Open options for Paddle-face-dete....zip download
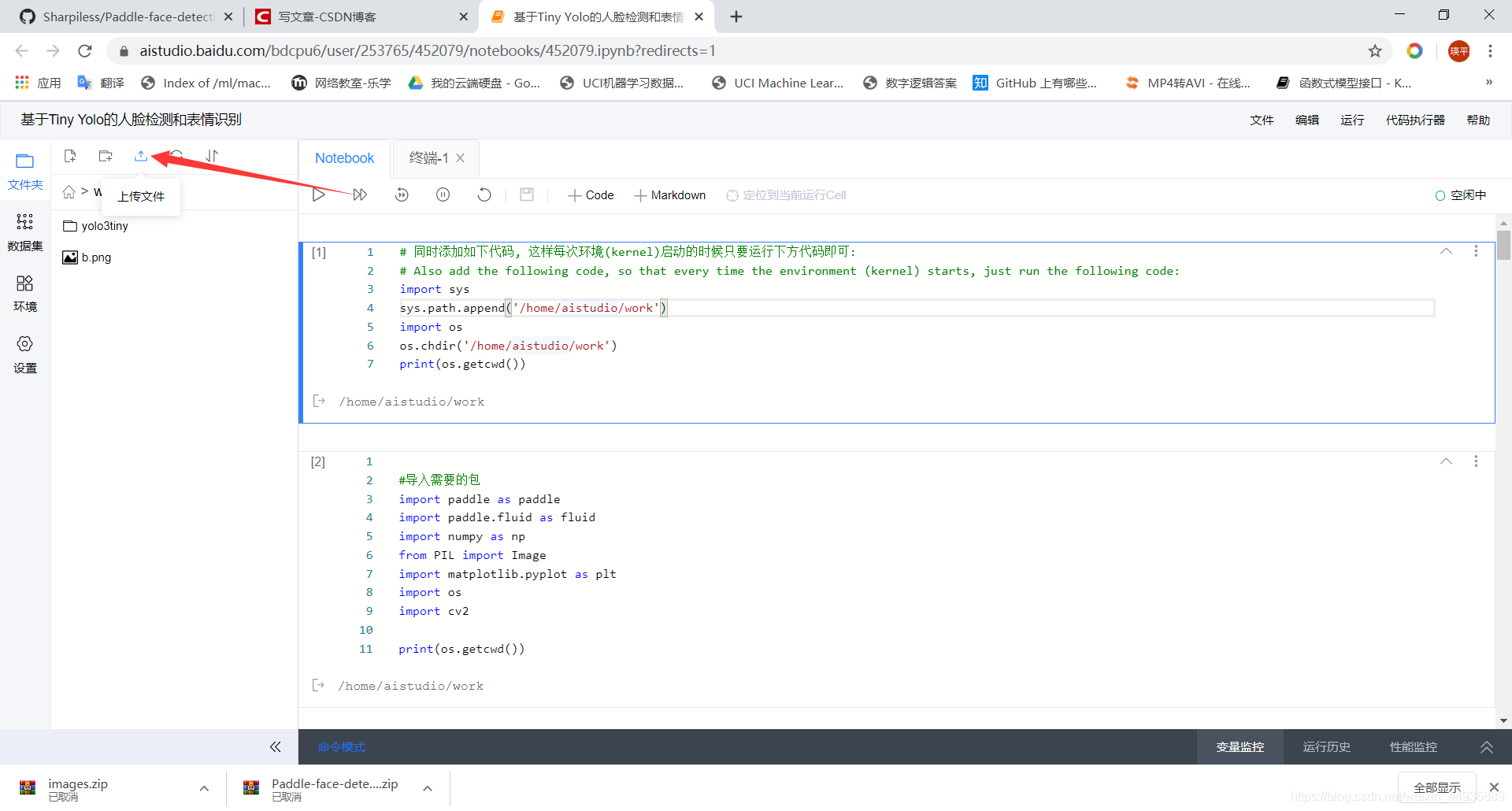This screenshot has width=1512, height=811. click(x=428, y=788)
